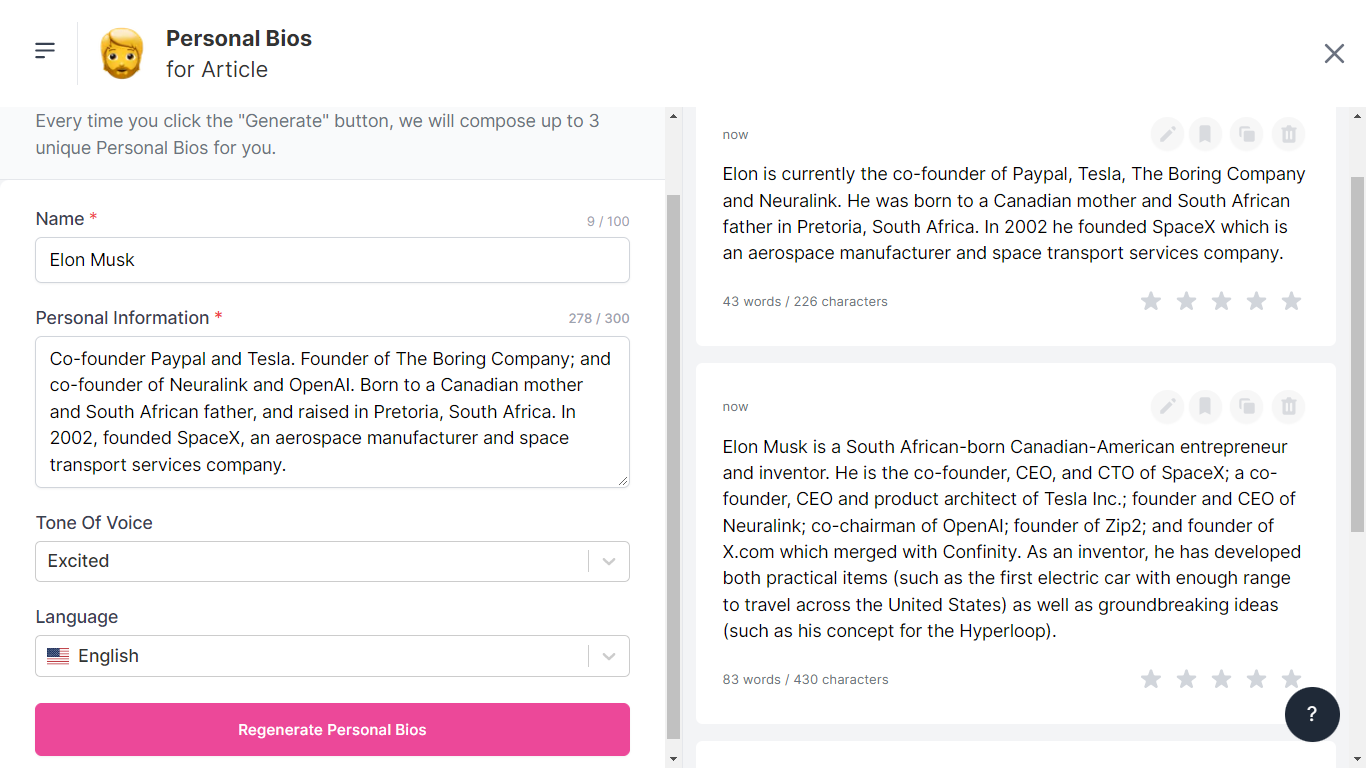Copy the first generated bio
This screenshot has height=768, width=1366.
(1246, 134)
